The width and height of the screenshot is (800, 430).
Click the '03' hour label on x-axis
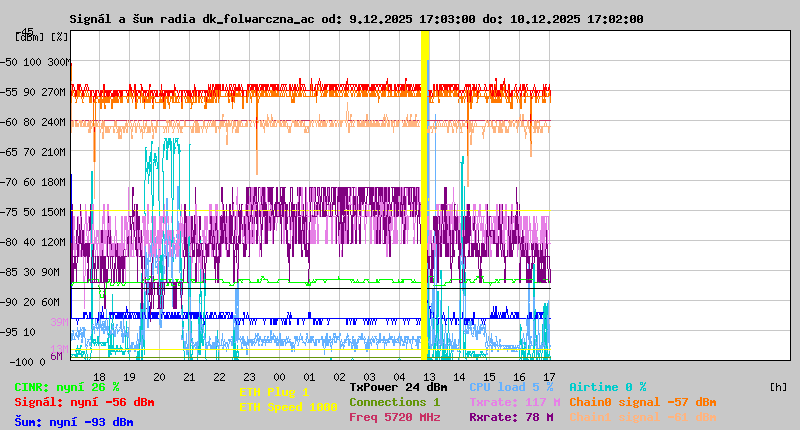[x=369, y=377]
